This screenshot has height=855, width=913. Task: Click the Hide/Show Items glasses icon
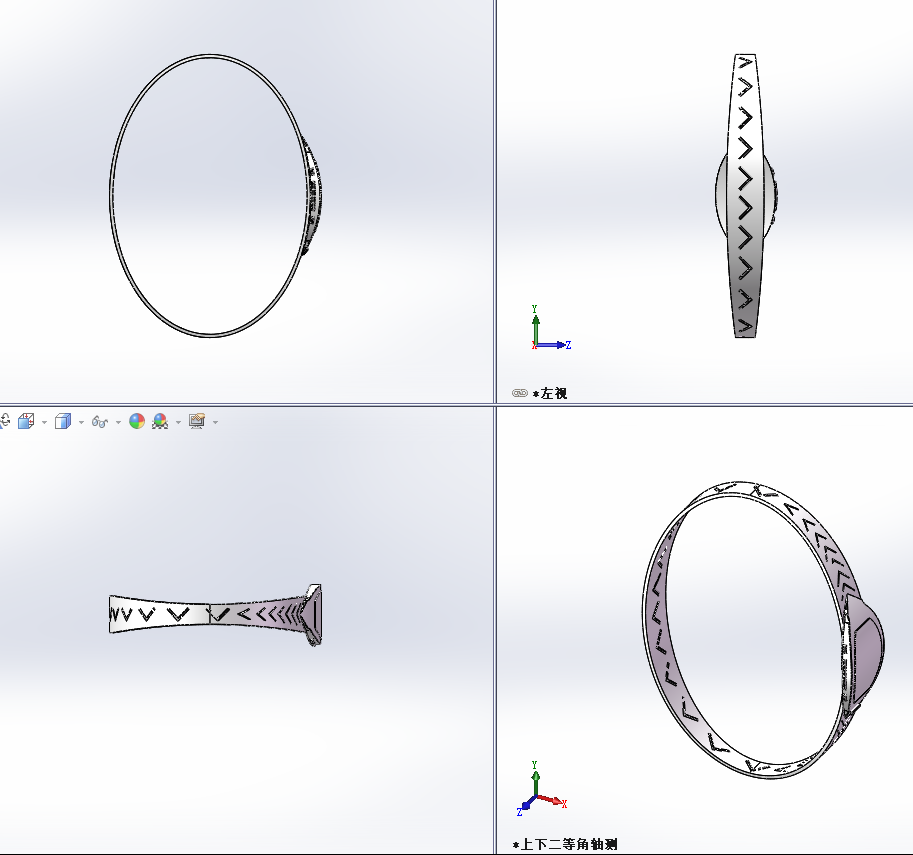[x=100, y=422]
